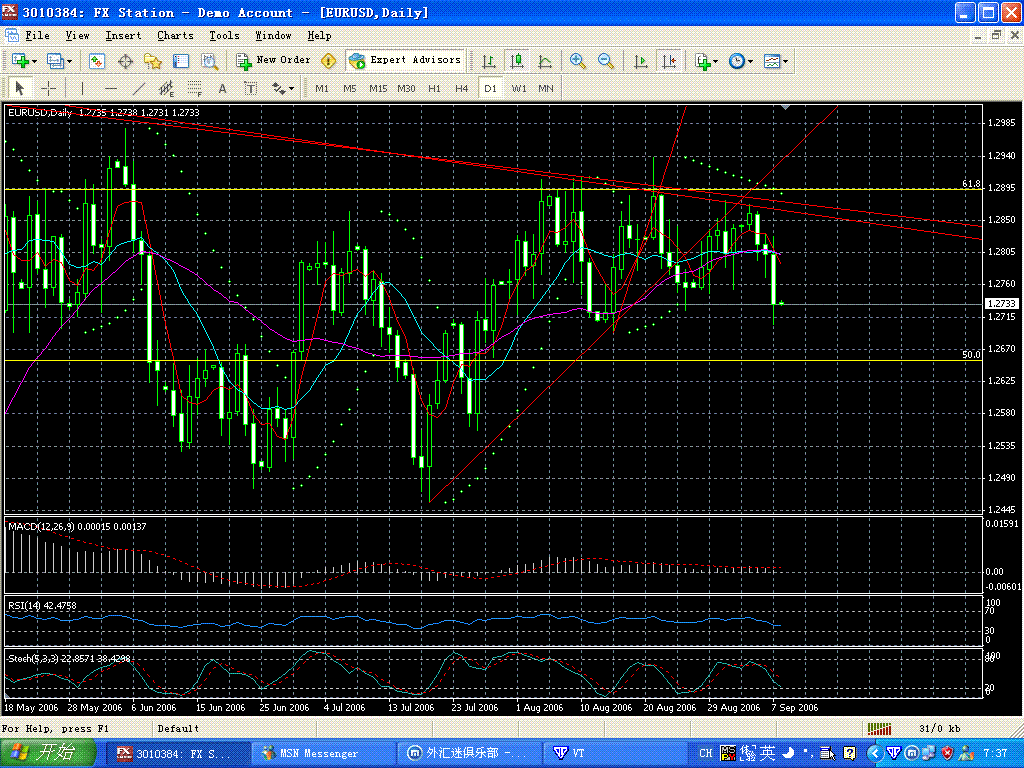The height and width of the screenshot is (768, 1024).
Task: Open the Strategy Tester icon
Action: pyautogui.click(x=209, y=61)
